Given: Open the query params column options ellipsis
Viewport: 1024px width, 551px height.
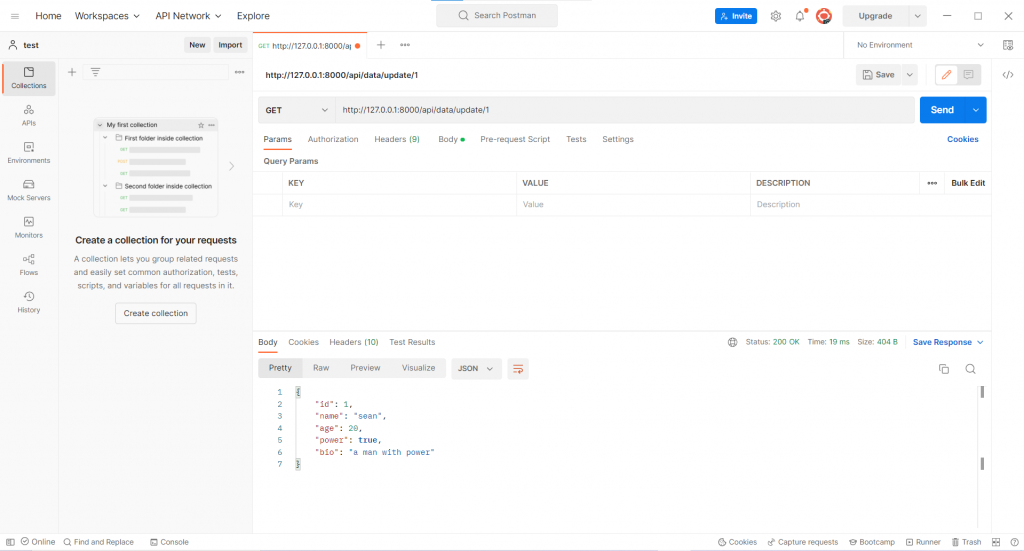Looking at the screenshot, I should [x=932, y=183].
